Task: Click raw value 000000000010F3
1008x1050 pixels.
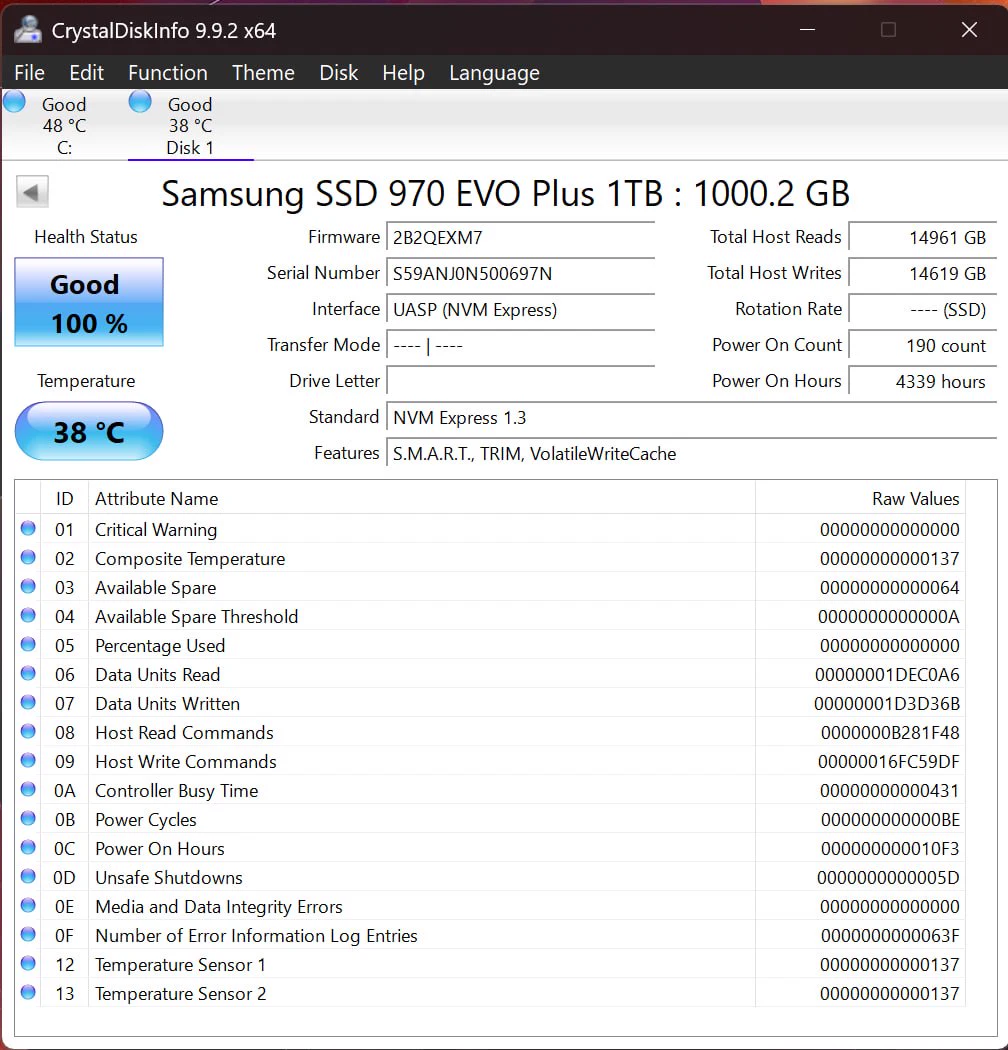Action: (890, 849)
